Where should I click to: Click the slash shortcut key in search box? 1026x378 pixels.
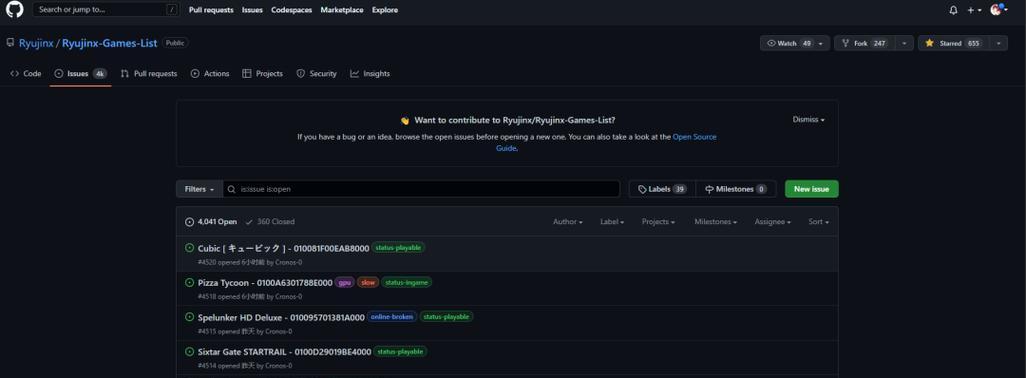(x=171, y=10)
